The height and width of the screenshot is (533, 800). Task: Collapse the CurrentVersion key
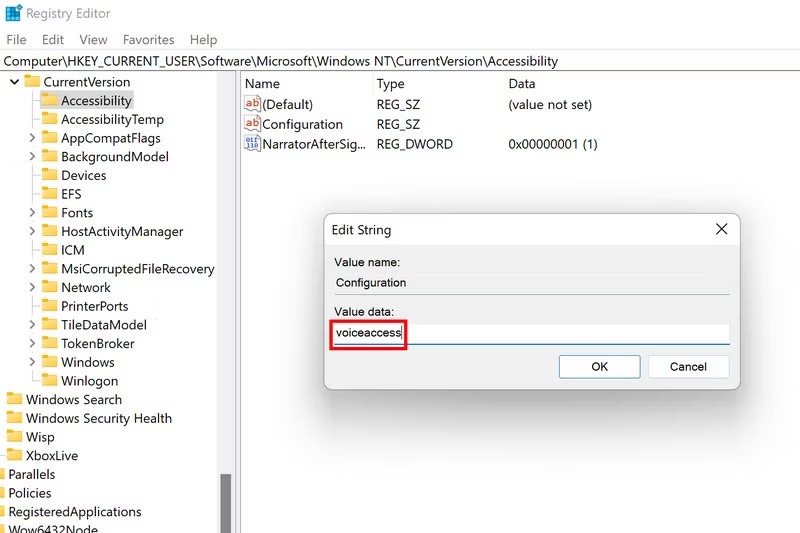coord(14,82)
